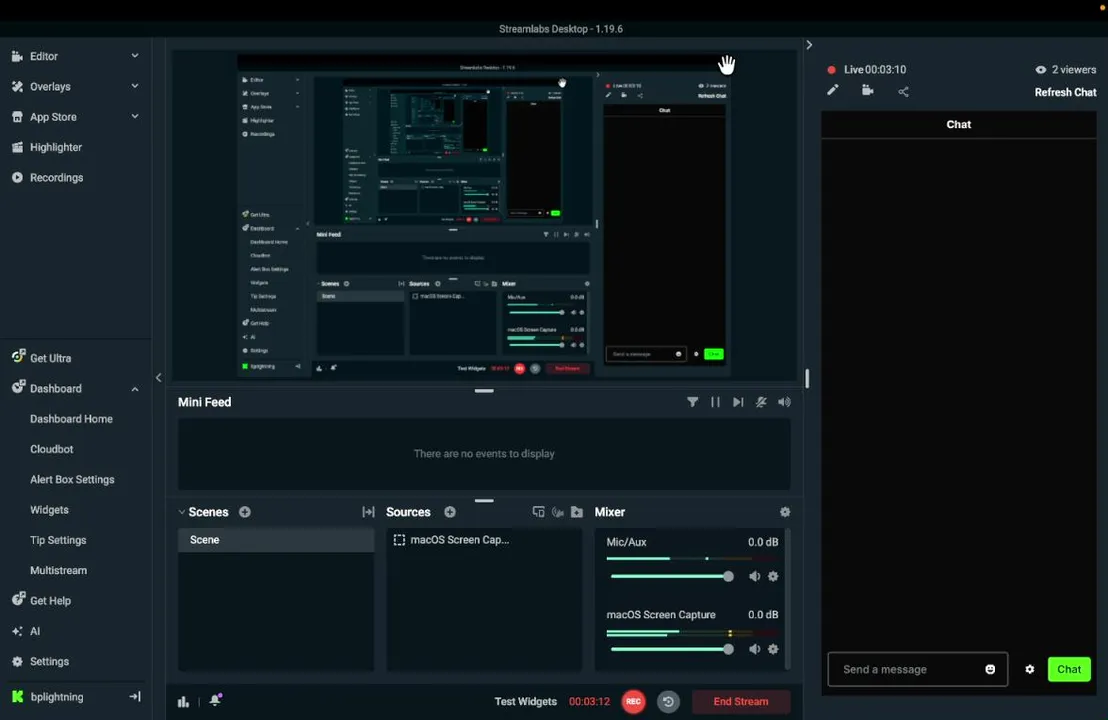Log out using arrow icon beside bplightning
The width and height of the screenshot is (1108, 720).
(134, 697)
